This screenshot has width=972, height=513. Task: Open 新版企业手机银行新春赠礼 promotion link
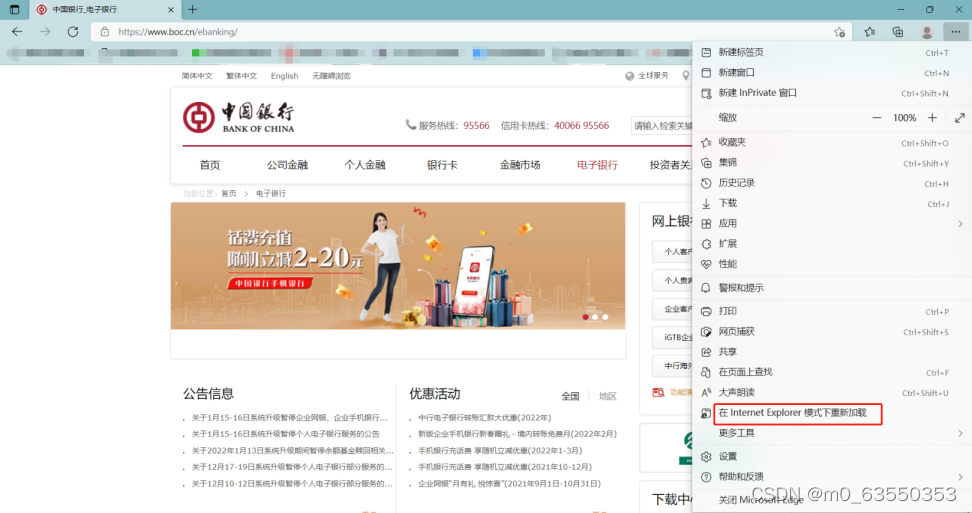point(517,434)
